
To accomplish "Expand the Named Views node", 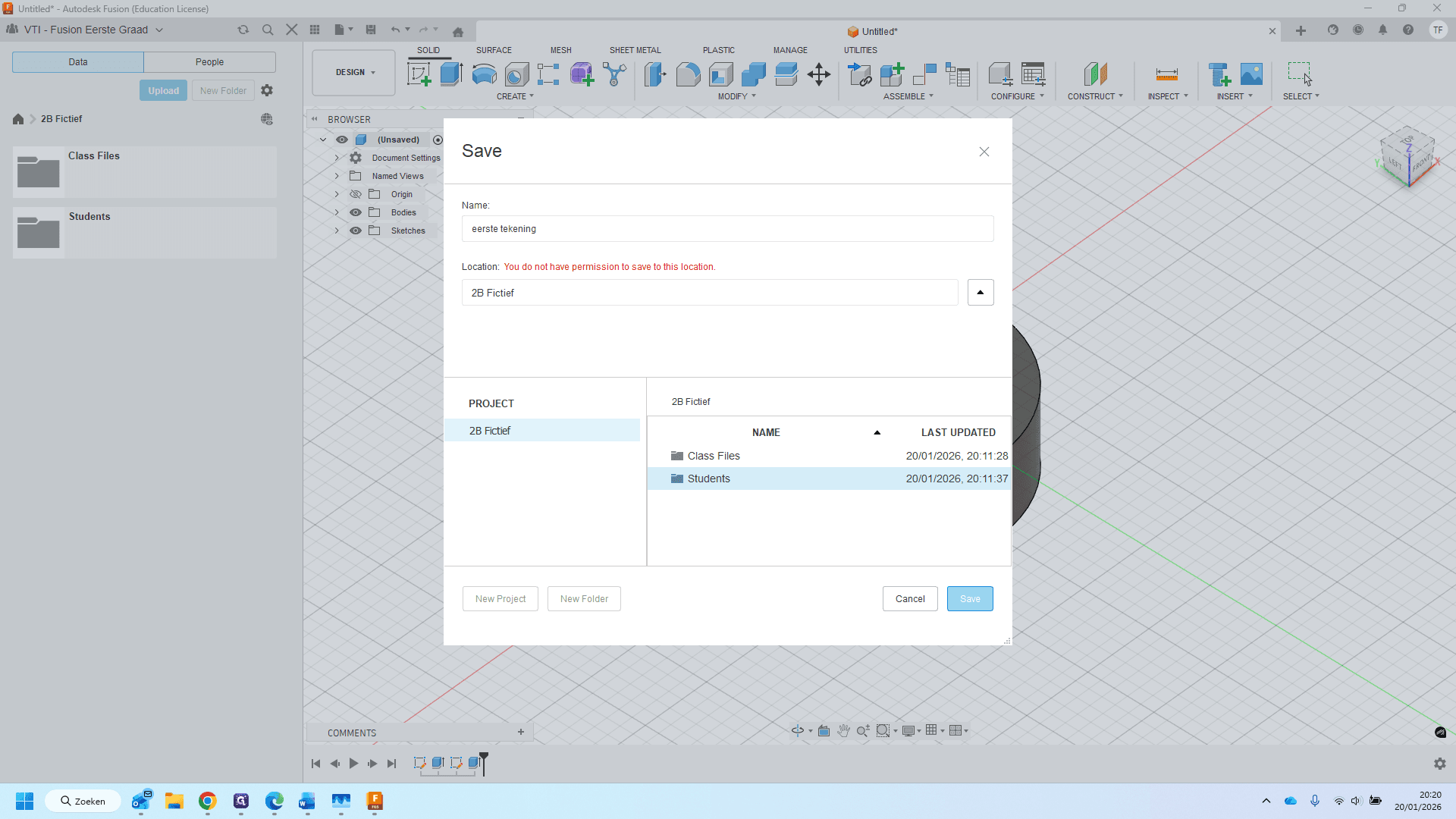I will [x=337, y=176].
